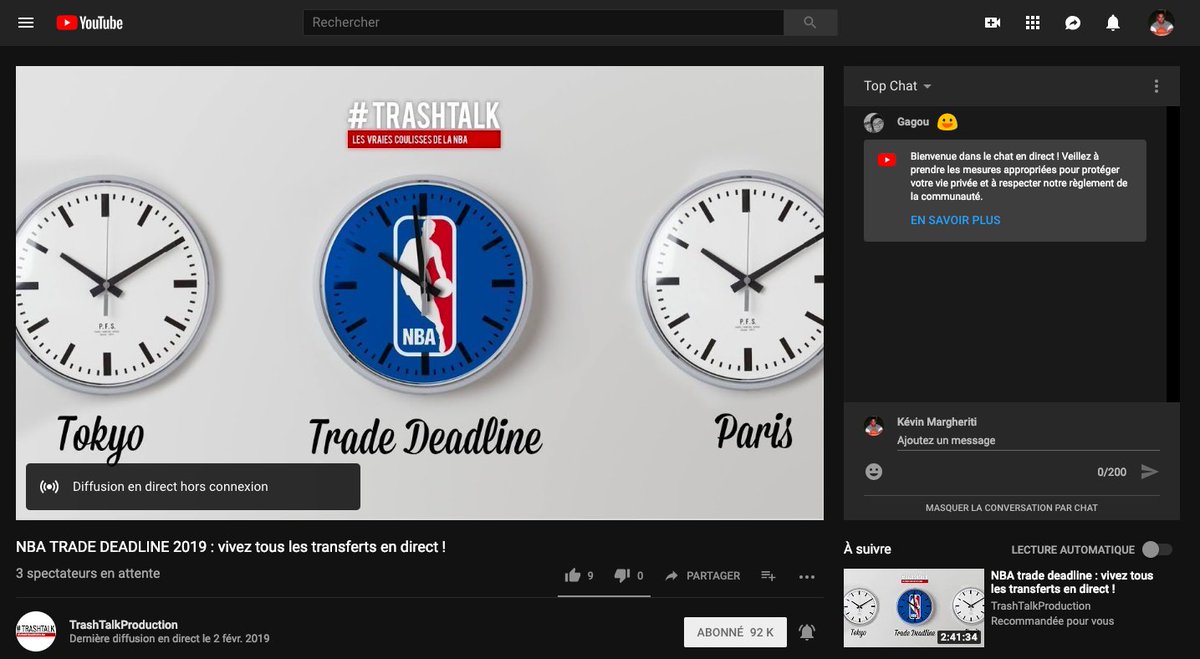Click Gagou's chat avatar
Screen dimensions: 1200x659
tap(874, 123)
